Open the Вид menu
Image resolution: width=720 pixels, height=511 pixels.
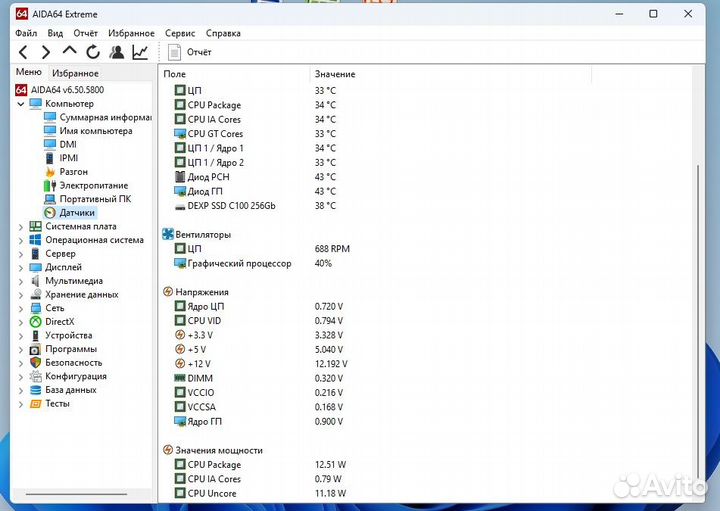(x=55, y=33)
